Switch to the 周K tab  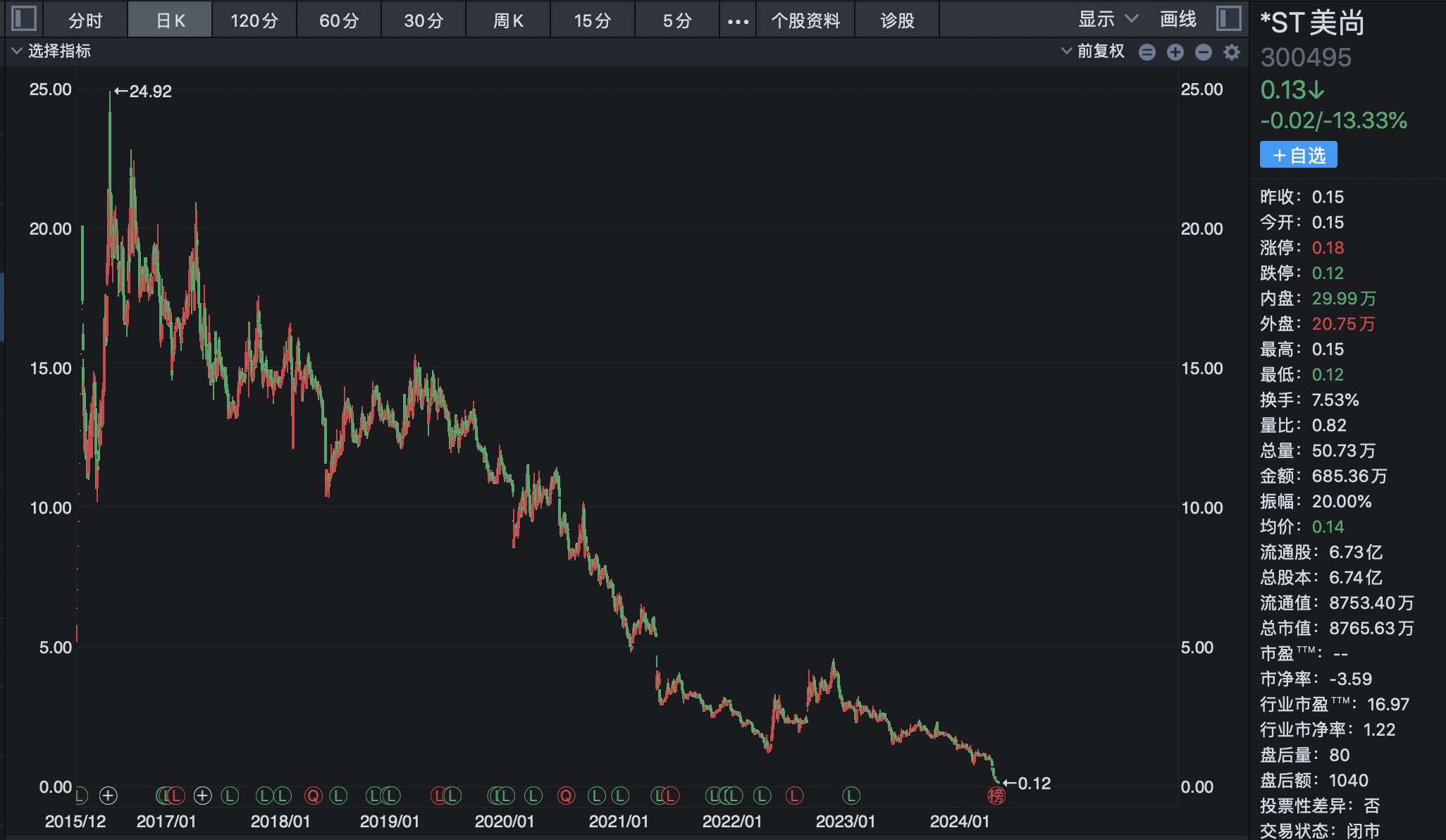pos(508,20)
